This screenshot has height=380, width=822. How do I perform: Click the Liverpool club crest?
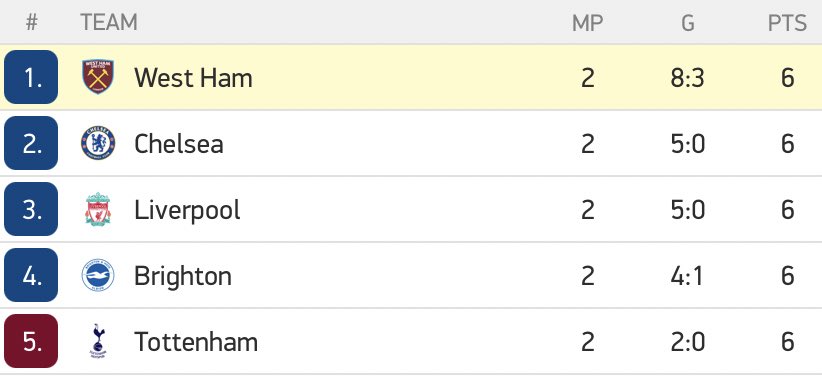(x=98, y=209)
